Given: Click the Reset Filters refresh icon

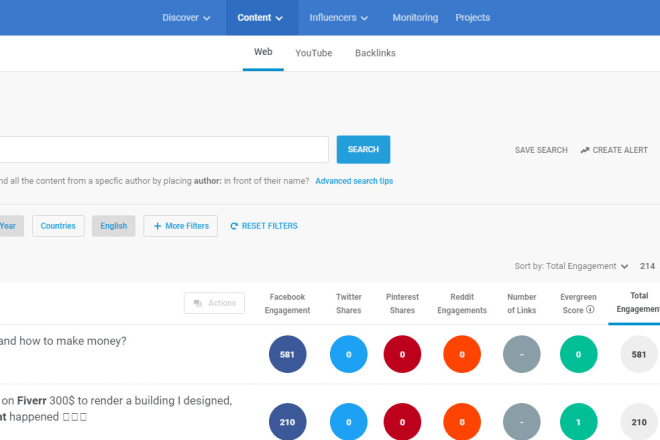Looking at the screenshot, I should (234, 226).
